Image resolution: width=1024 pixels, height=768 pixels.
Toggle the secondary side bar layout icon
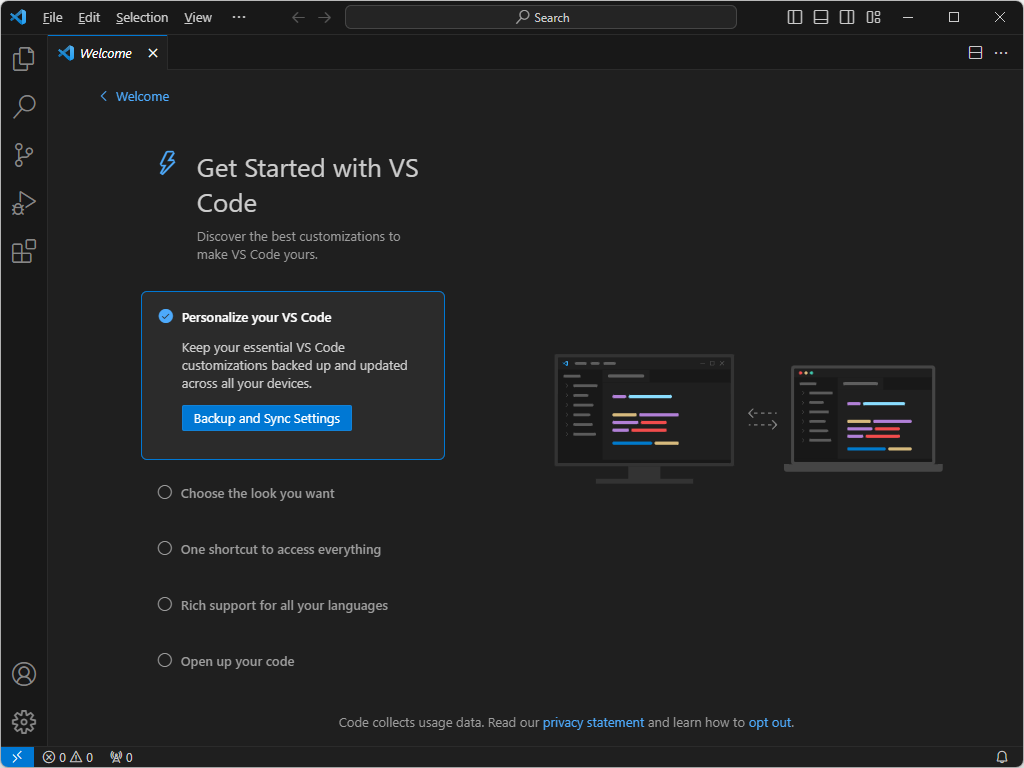pos(847,17)
